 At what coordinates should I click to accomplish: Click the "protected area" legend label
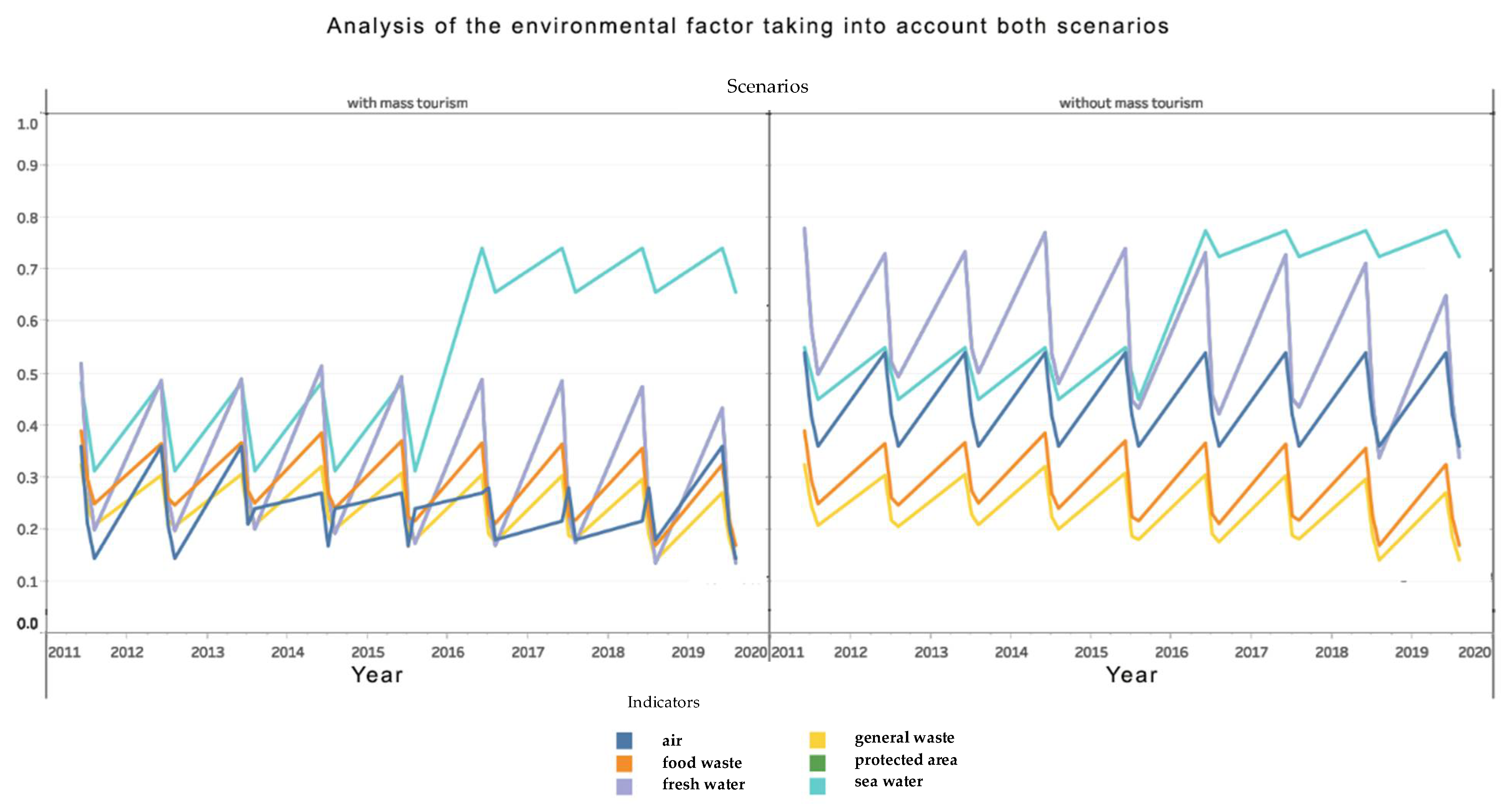pos(906,759)
